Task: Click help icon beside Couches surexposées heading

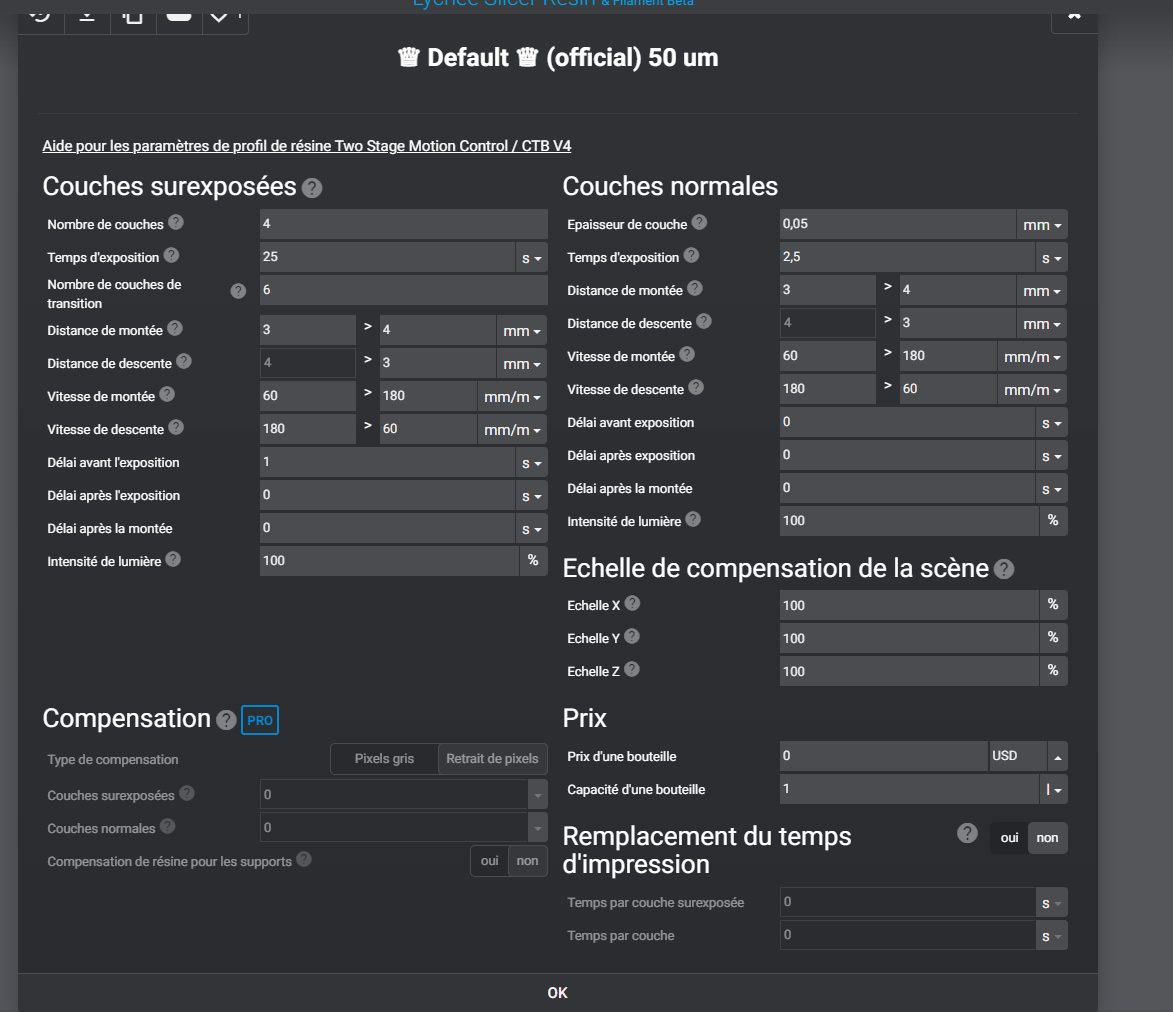Action: click(x=312, y=187)
